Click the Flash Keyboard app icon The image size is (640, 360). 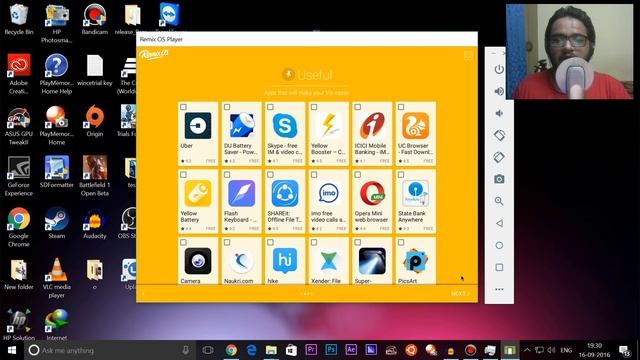(242, 193)
